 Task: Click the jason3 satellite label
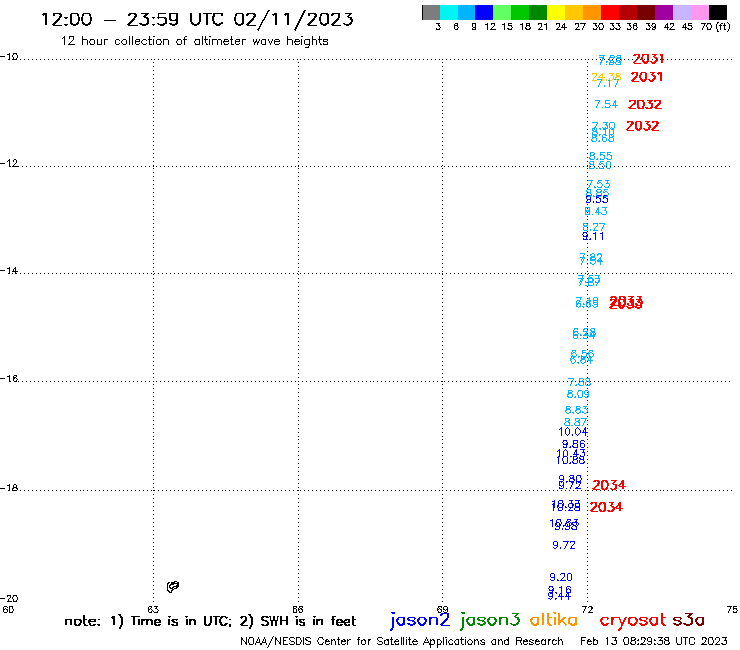pos(490,620)
